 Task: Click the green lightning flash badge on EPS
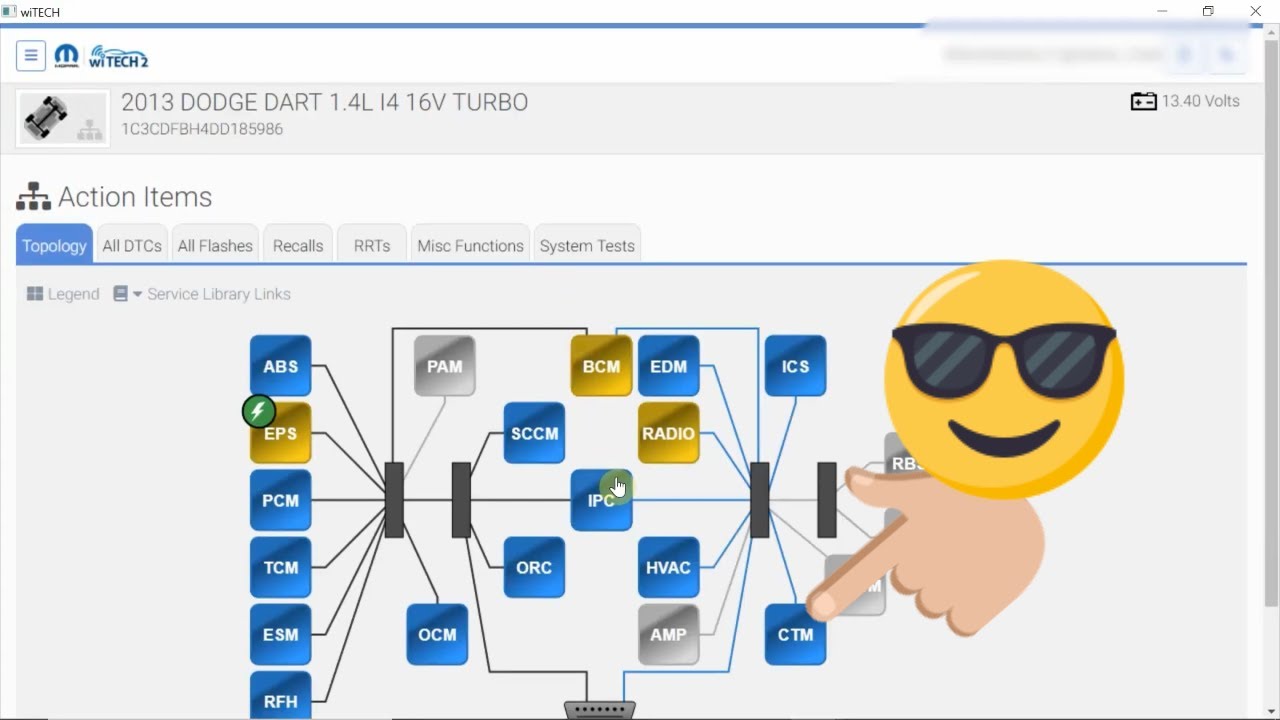pos(259,411)
